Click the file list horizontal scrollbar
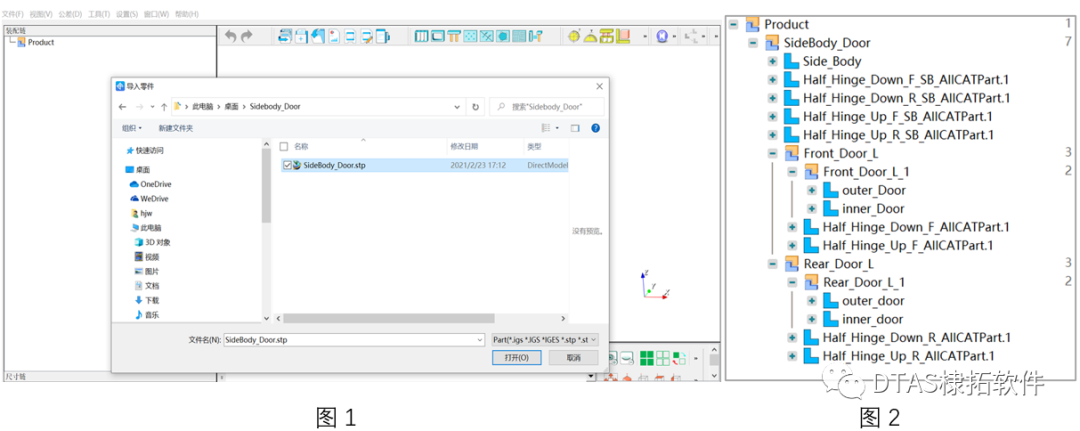Image resolution: width=1080 pixels, height=431 pixels. pyautogui.click(x=388, y=319)
